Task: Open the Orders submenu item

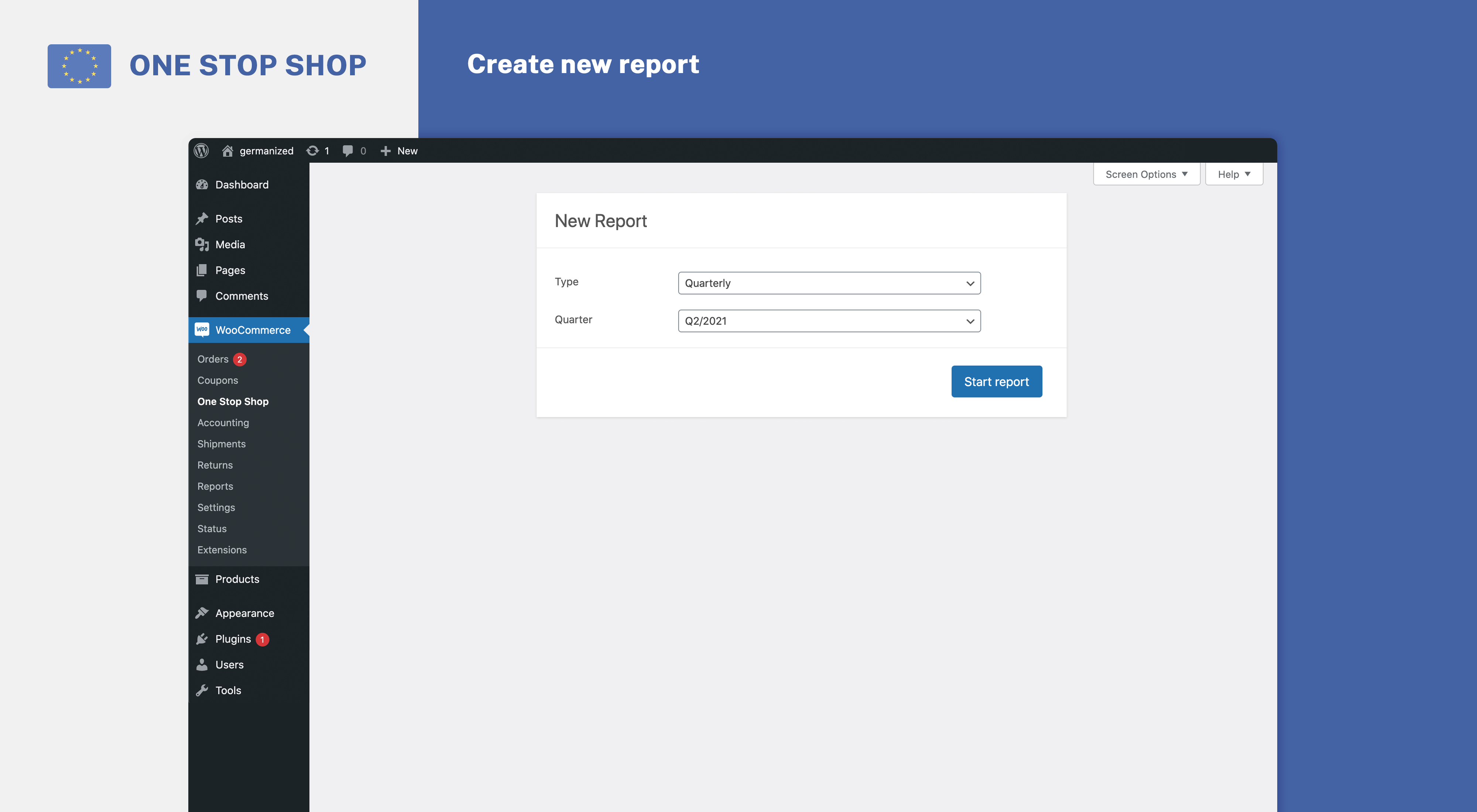Action: pyautogui.click(x=213, y=359)
